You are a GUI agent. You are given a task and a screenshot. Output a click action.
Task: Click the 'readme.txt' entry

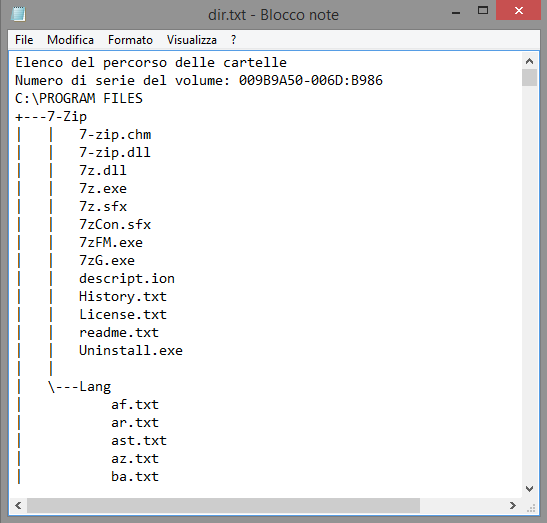click(119, 333)
